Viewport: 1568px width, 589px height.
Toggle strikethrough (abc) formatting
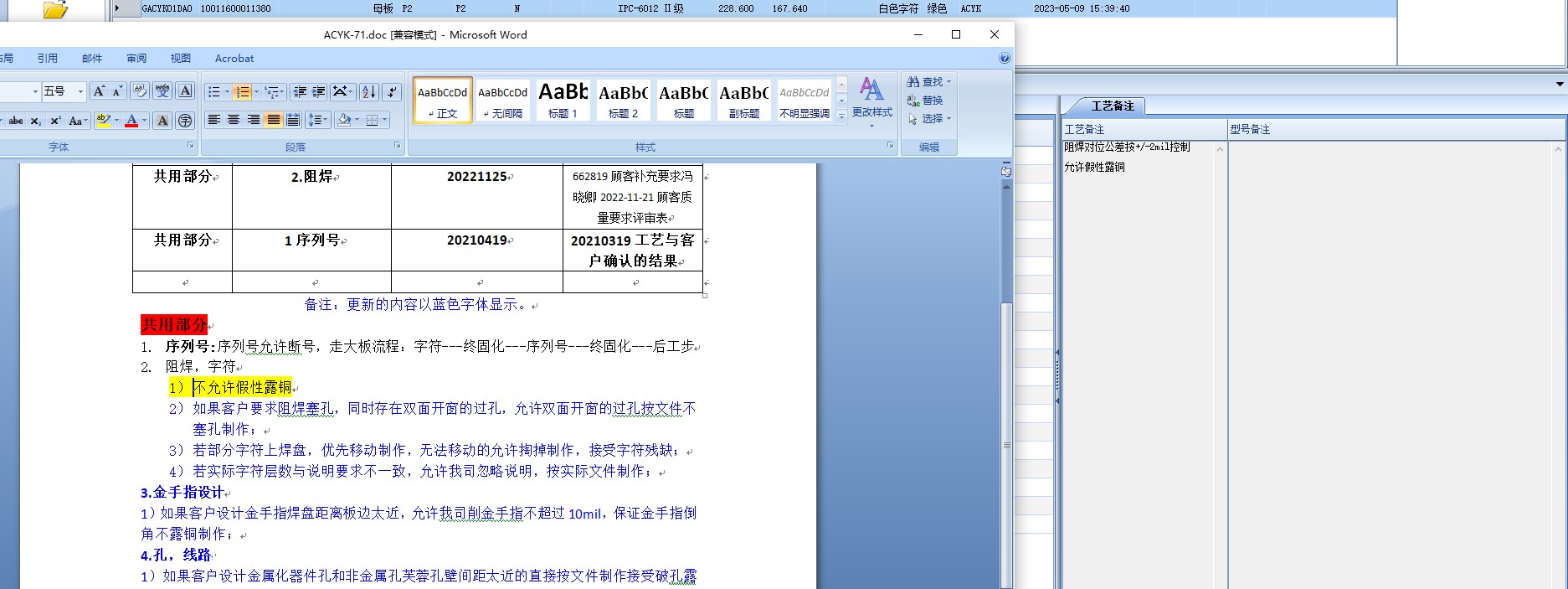click(16, 121)
